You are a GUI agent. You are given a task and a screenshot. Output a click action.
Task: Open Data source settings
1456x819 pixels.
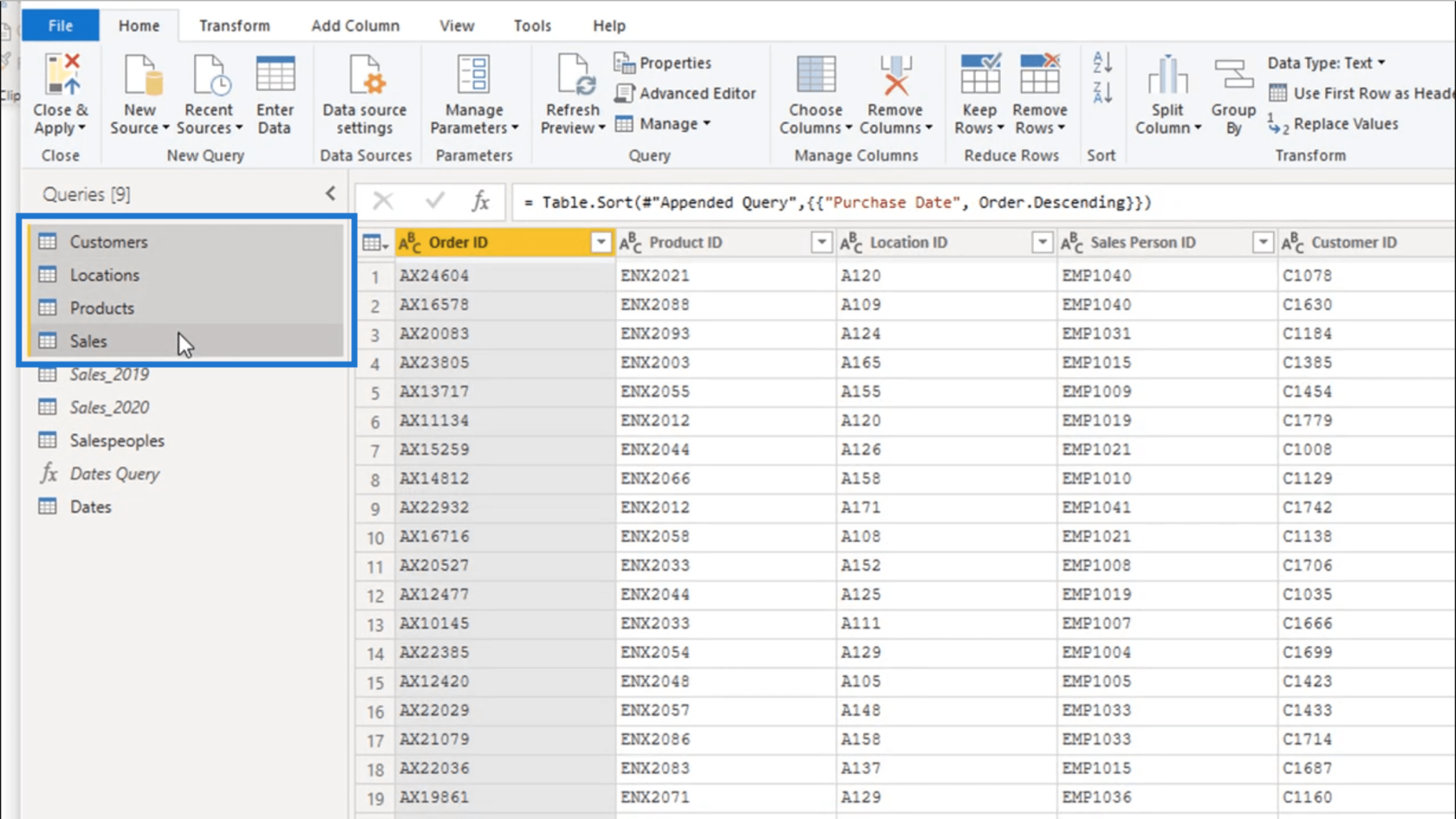365,95
